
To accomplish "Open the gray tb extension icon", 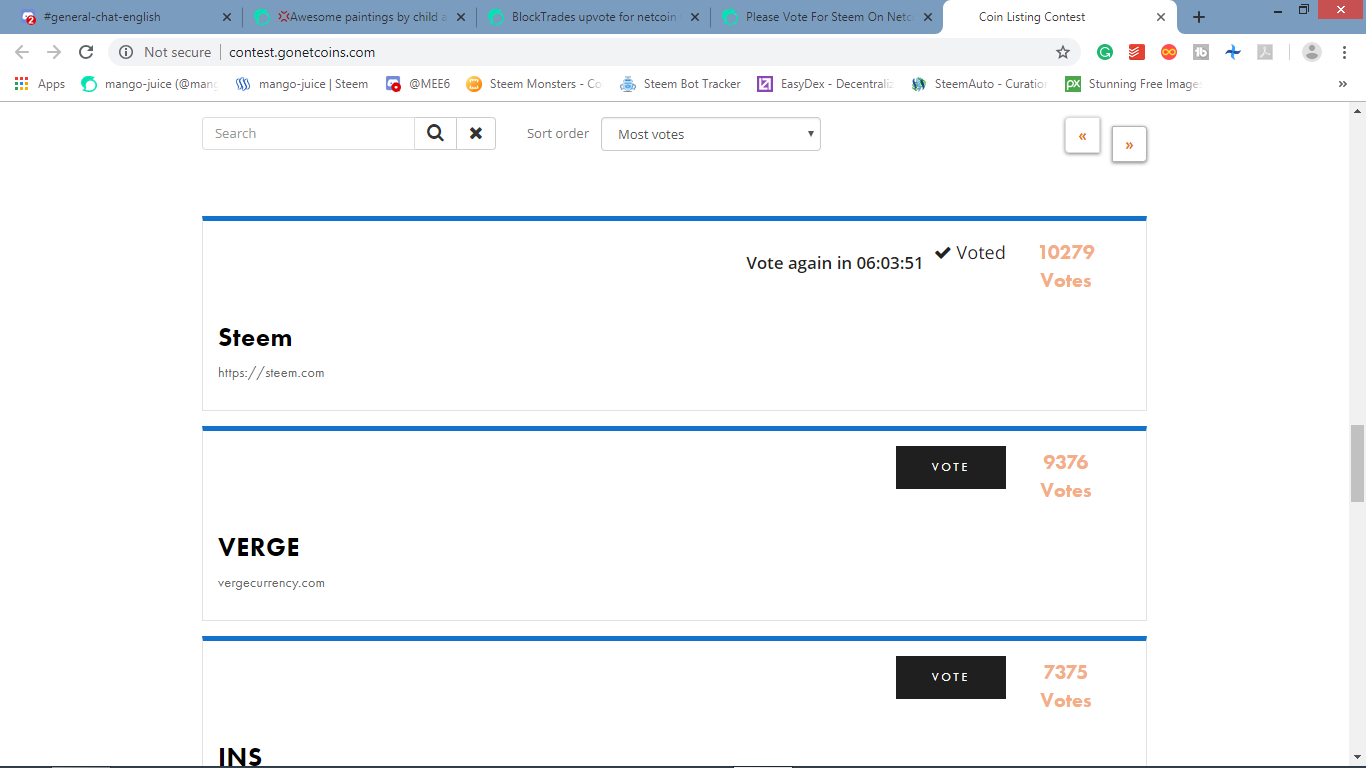I will coord(1201,52).
